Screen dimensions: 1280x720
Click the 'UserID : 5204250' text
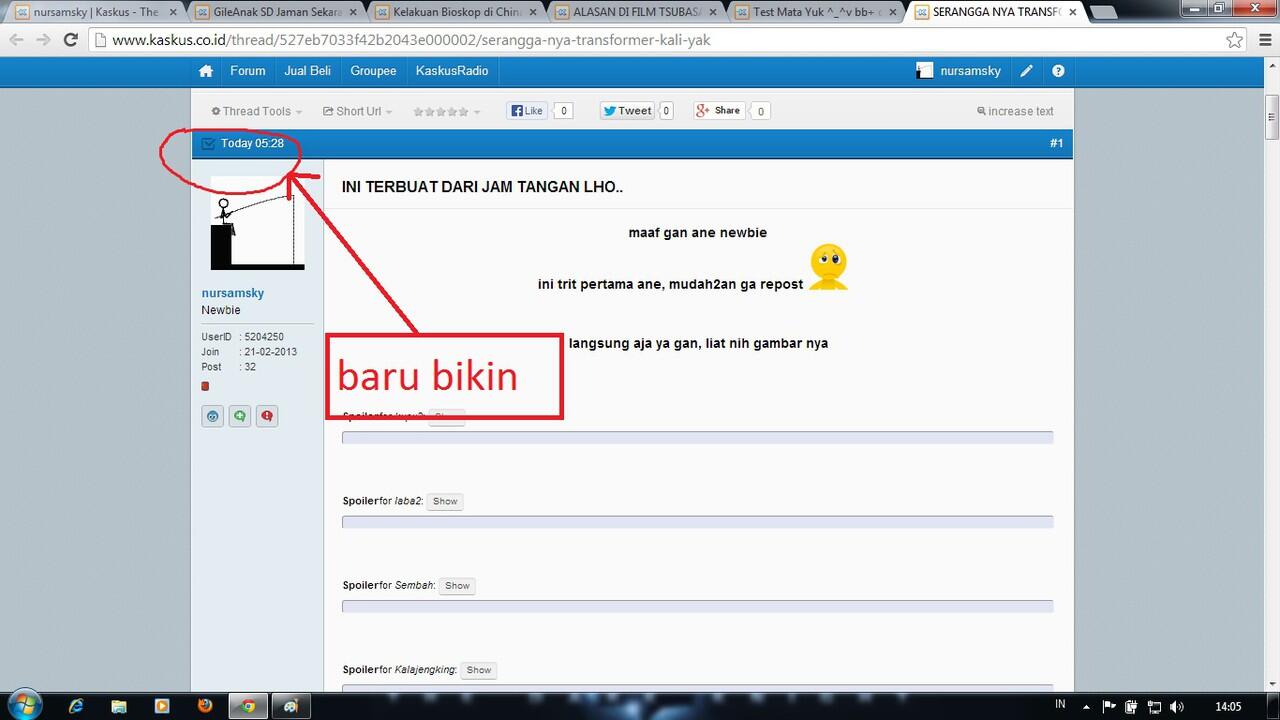[243, 337]
